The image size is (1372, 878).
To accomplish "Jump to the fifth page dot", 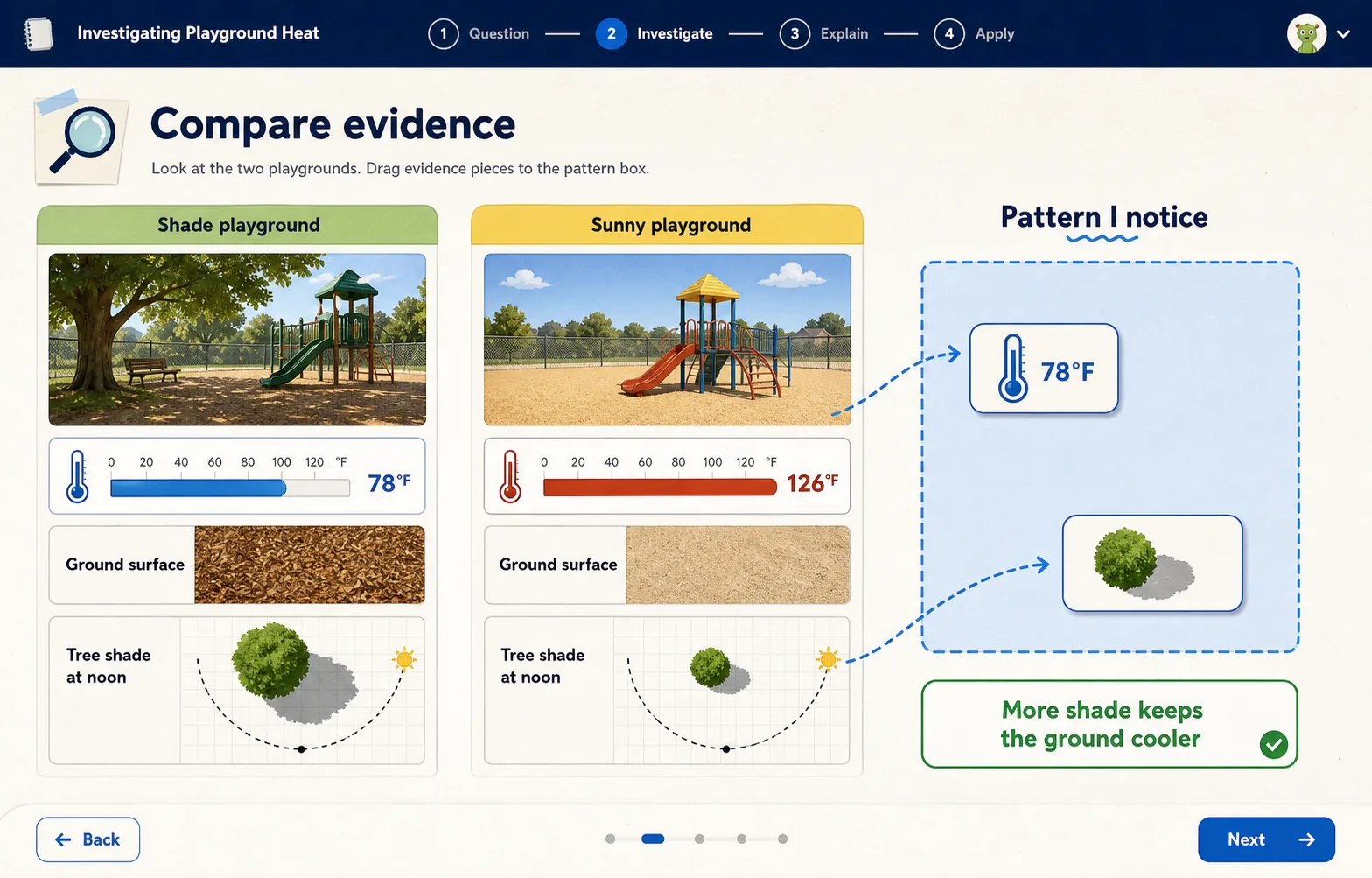I will coord(782,839).
